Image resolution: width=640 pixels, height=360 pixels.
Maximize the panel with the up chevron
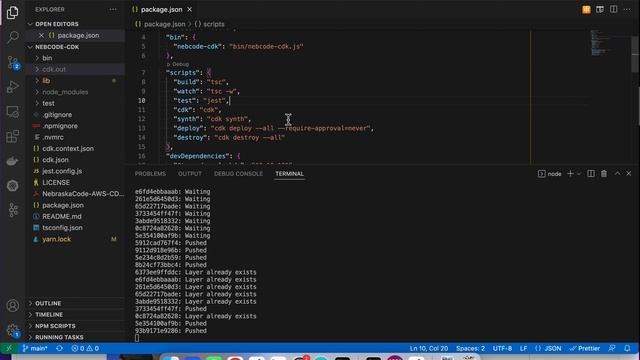[x=617, y=173]
